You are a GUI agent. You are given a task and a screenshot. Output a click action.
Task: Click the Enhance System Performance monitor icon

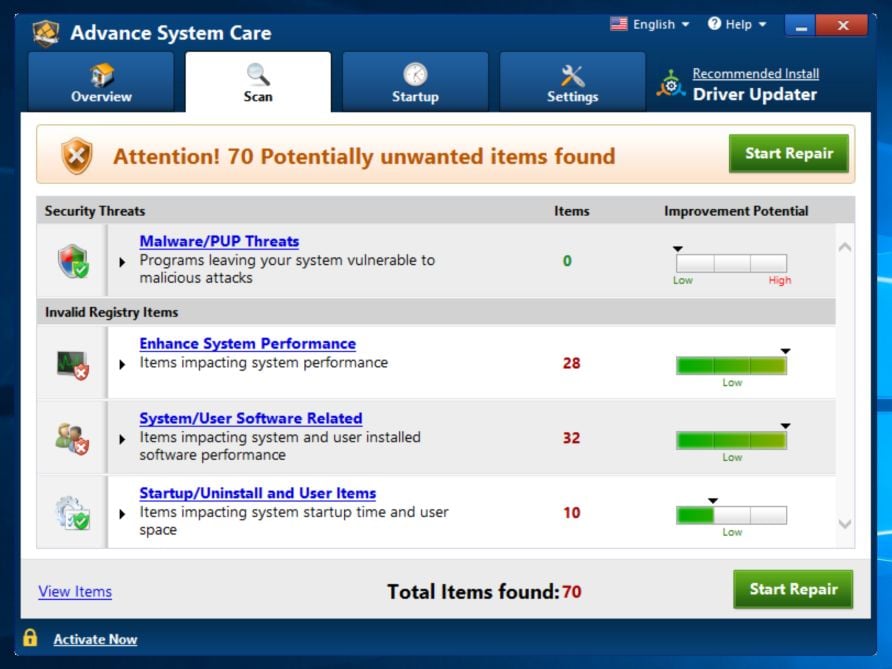click(x=73, y=364)
